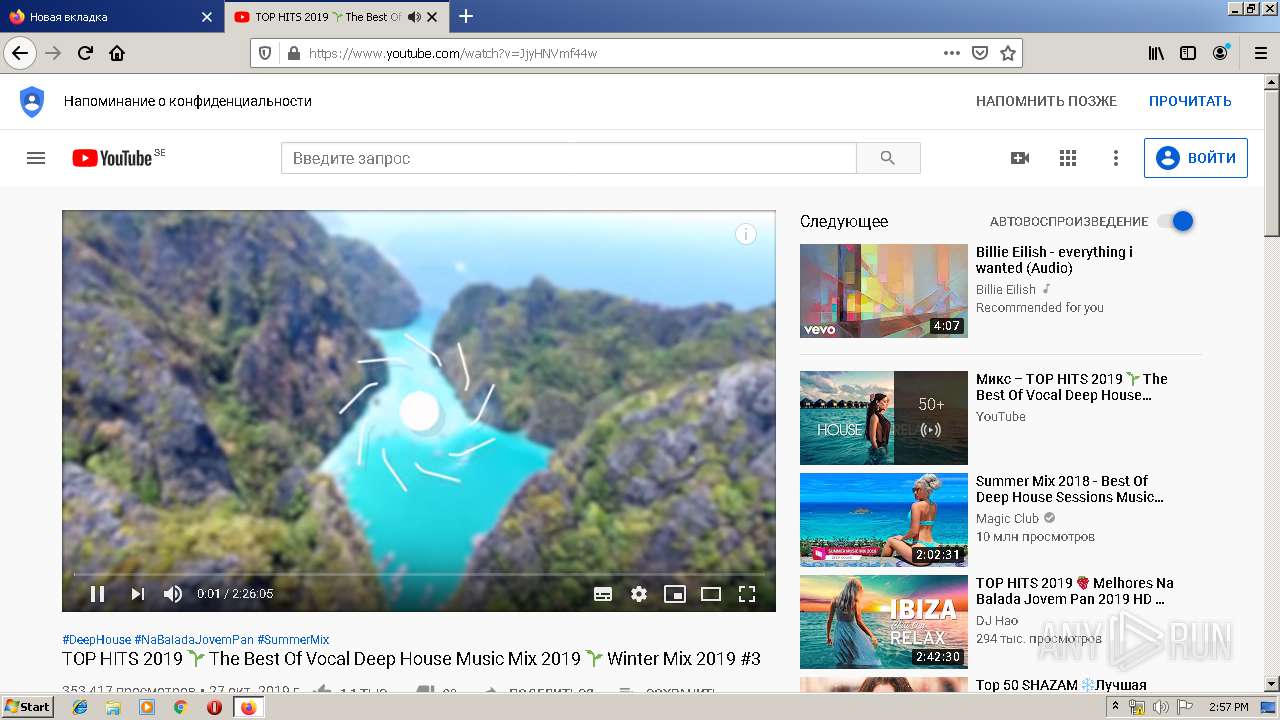Screen dimensions: 1280x720
Task: Save page to Pocket
Action: [x=980, y=53]
